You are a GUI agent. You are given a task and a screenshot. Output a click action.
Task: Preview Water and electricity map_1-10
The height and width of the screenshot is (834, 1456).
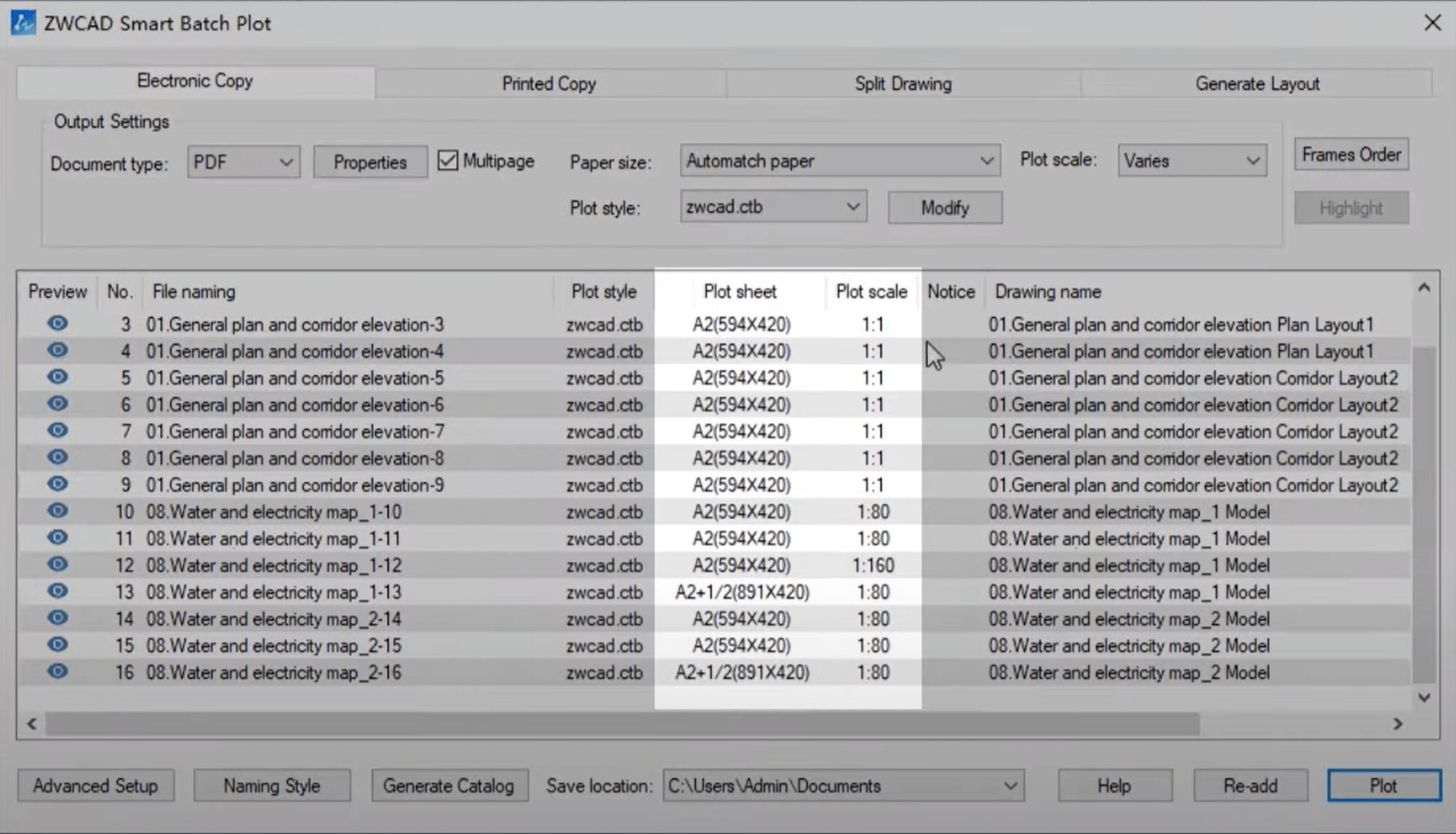point(57,511)
